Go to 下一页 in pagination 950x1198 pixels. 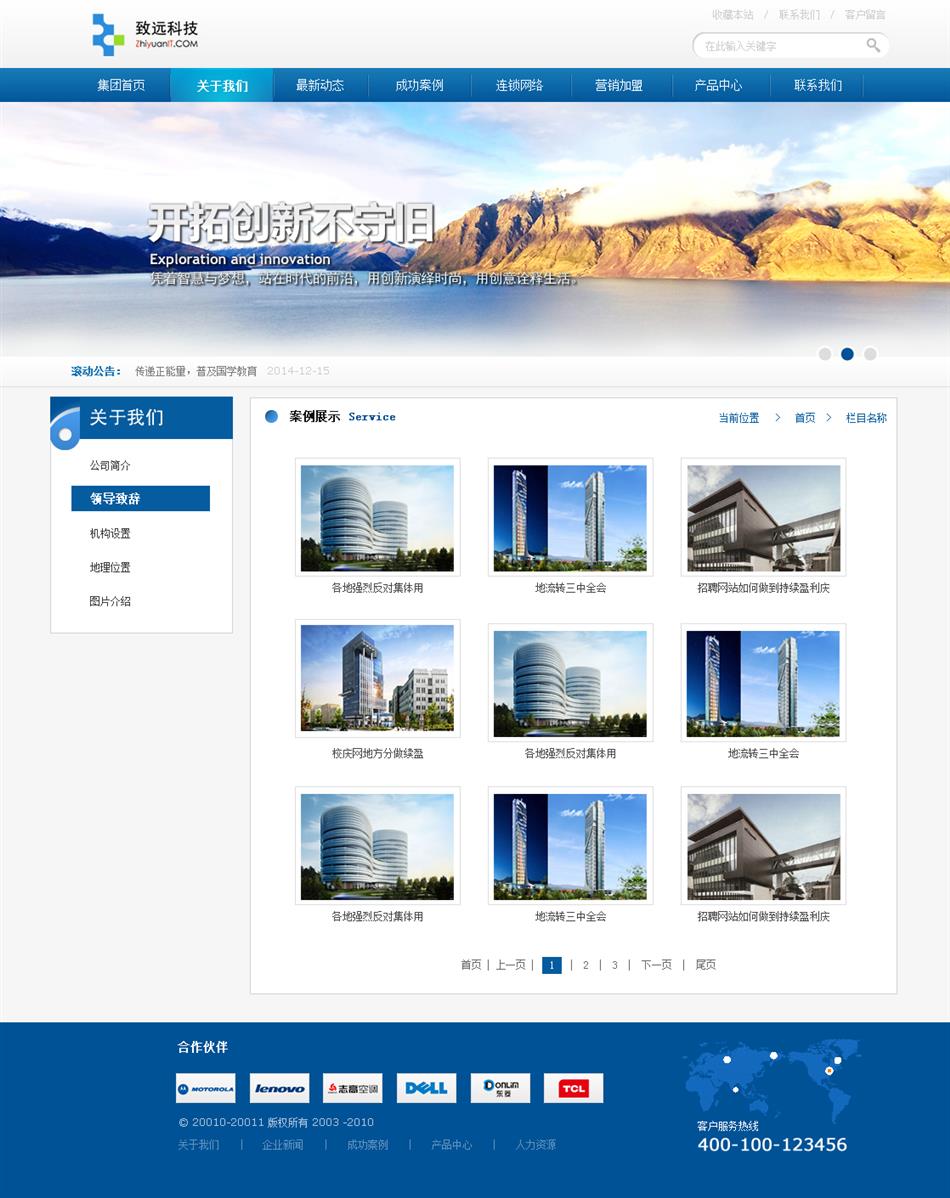pyautogui.click(x=656, y=965)
